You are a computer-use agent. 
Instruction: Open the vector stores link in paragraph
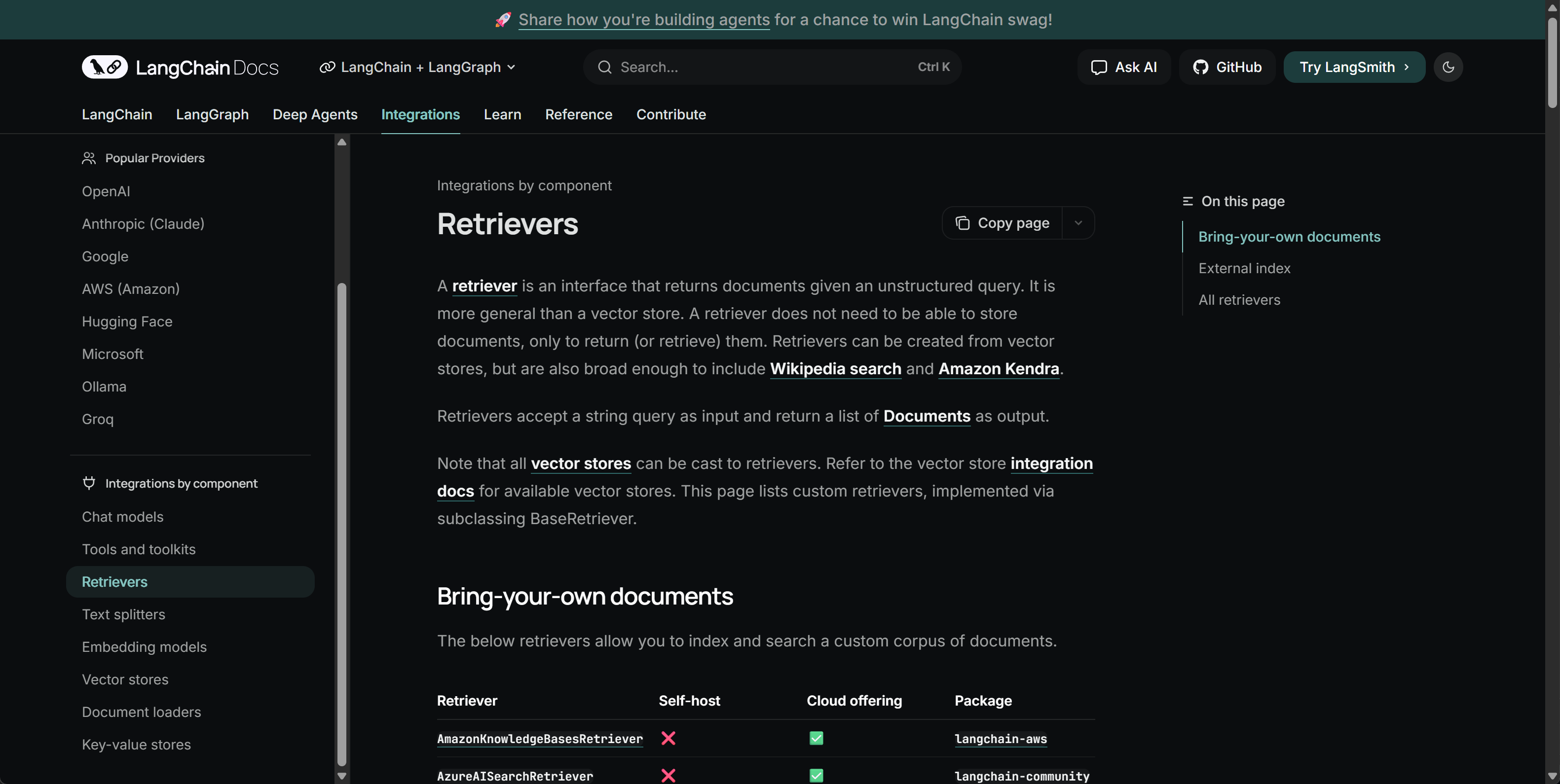click(x=581, y=463)
